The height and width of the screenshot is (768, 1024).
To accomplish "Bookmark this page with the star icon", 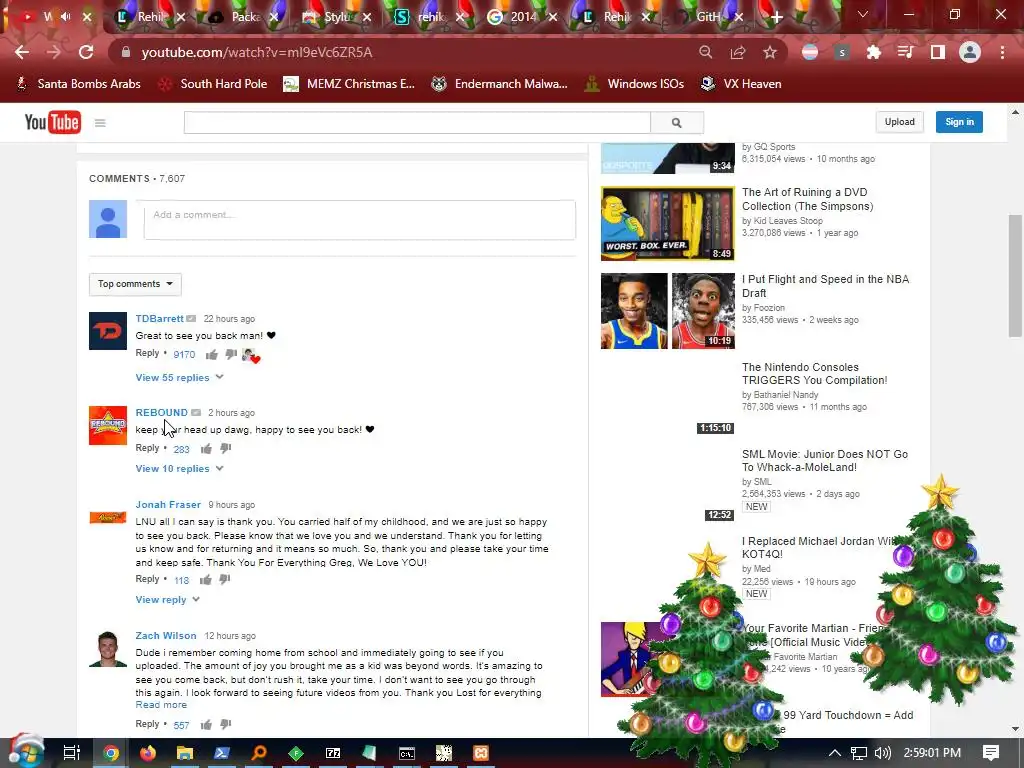I will click(x=770, y=52).
